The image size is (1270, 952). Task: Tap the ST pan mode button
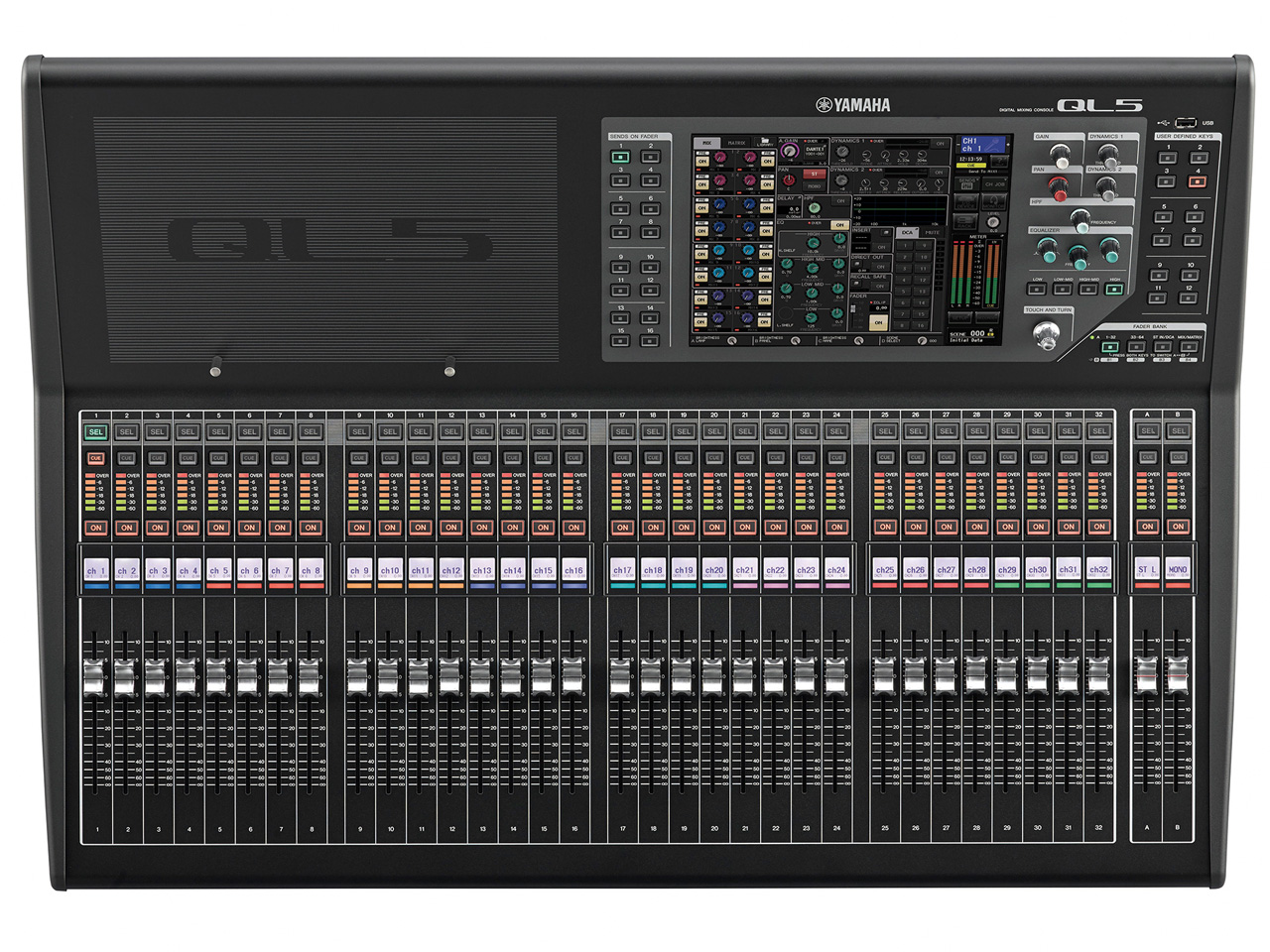click(x=814, y=174)
